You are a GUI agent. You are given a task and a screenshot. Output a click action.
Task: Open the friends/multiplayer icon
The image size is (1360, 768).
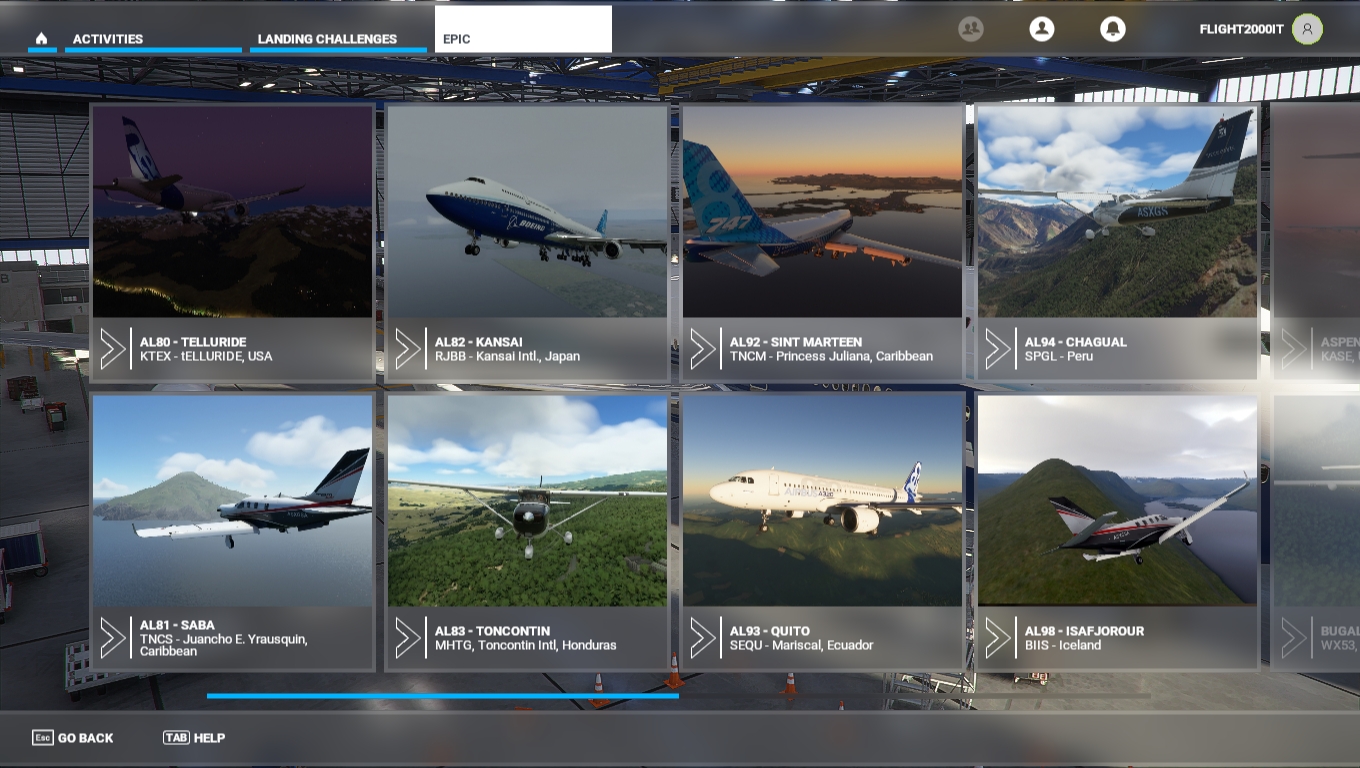(x=970, y=29)
